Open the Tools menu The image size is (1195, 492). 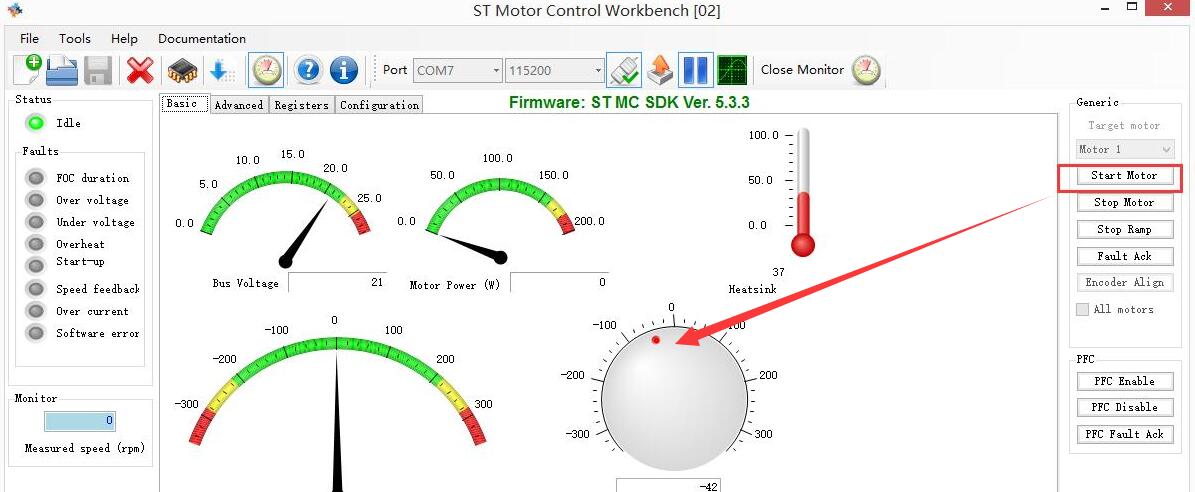click(x=75, y=38)
